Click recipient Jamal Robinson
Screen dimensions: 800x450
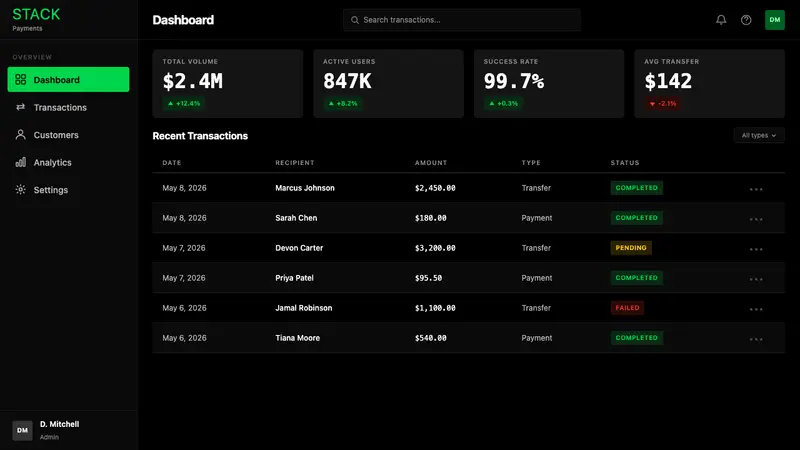pyautogui.click(x=304, y=308)
